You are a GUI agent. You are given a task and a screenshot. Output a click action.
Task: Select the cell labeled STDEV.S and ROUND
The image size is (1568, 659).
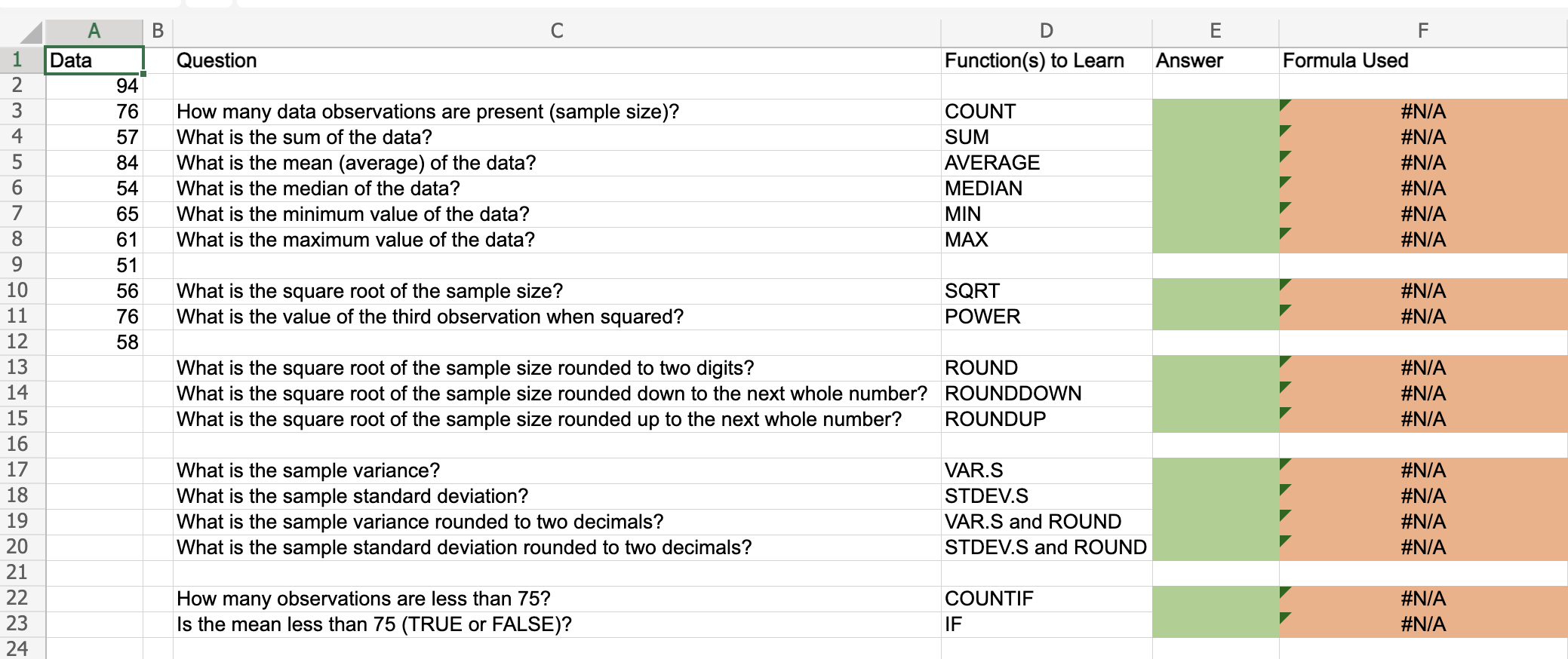pos(1045,547)
